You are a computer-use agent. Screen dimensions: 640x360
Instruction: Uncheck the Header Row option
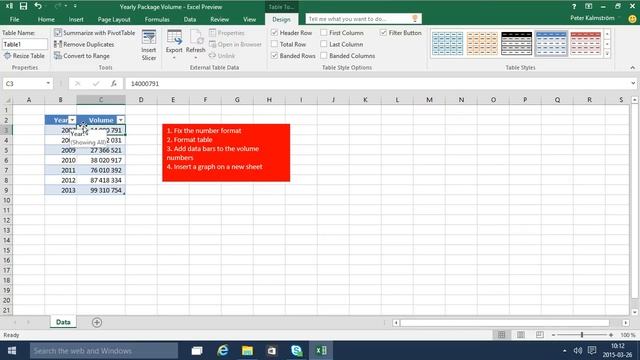coord(275,33)
